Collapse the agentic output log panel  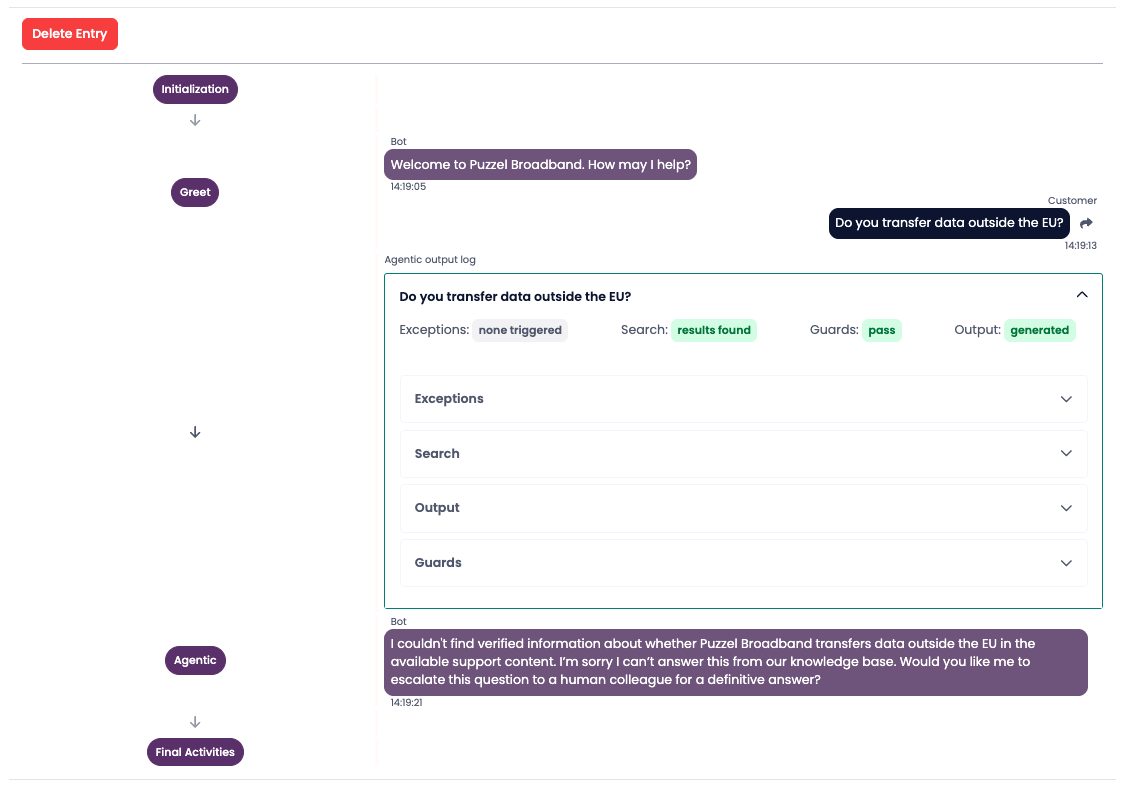coord(1081,295)
